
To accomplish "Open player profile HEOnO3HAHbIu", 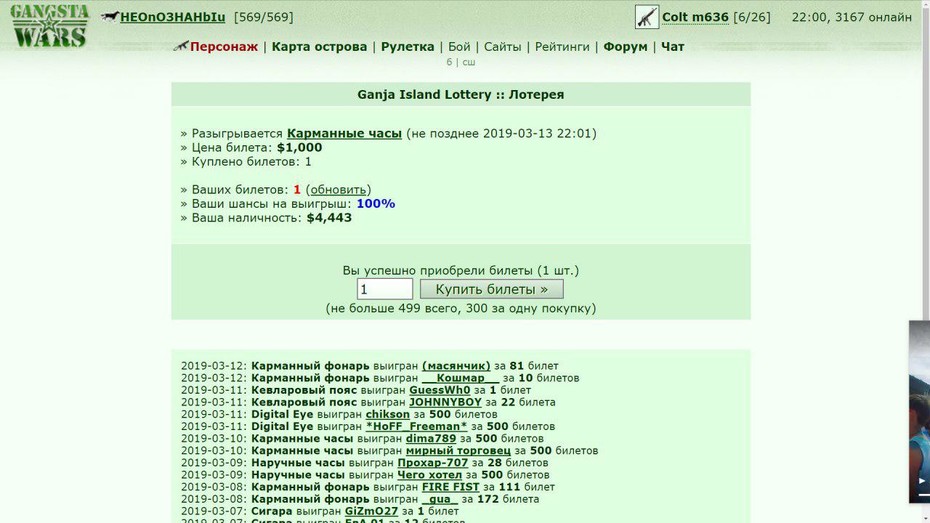I will (x=173, y=17).
